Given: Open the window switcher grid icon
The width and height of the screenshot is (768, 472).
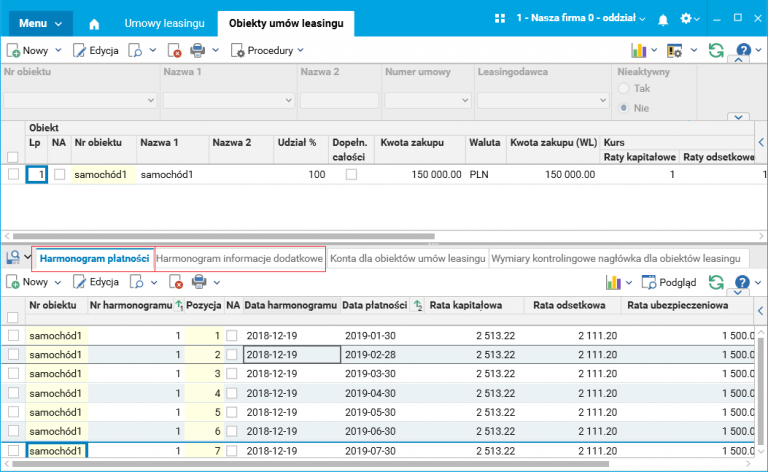Looking at the screenshot, I should click(x=500, y=19).
